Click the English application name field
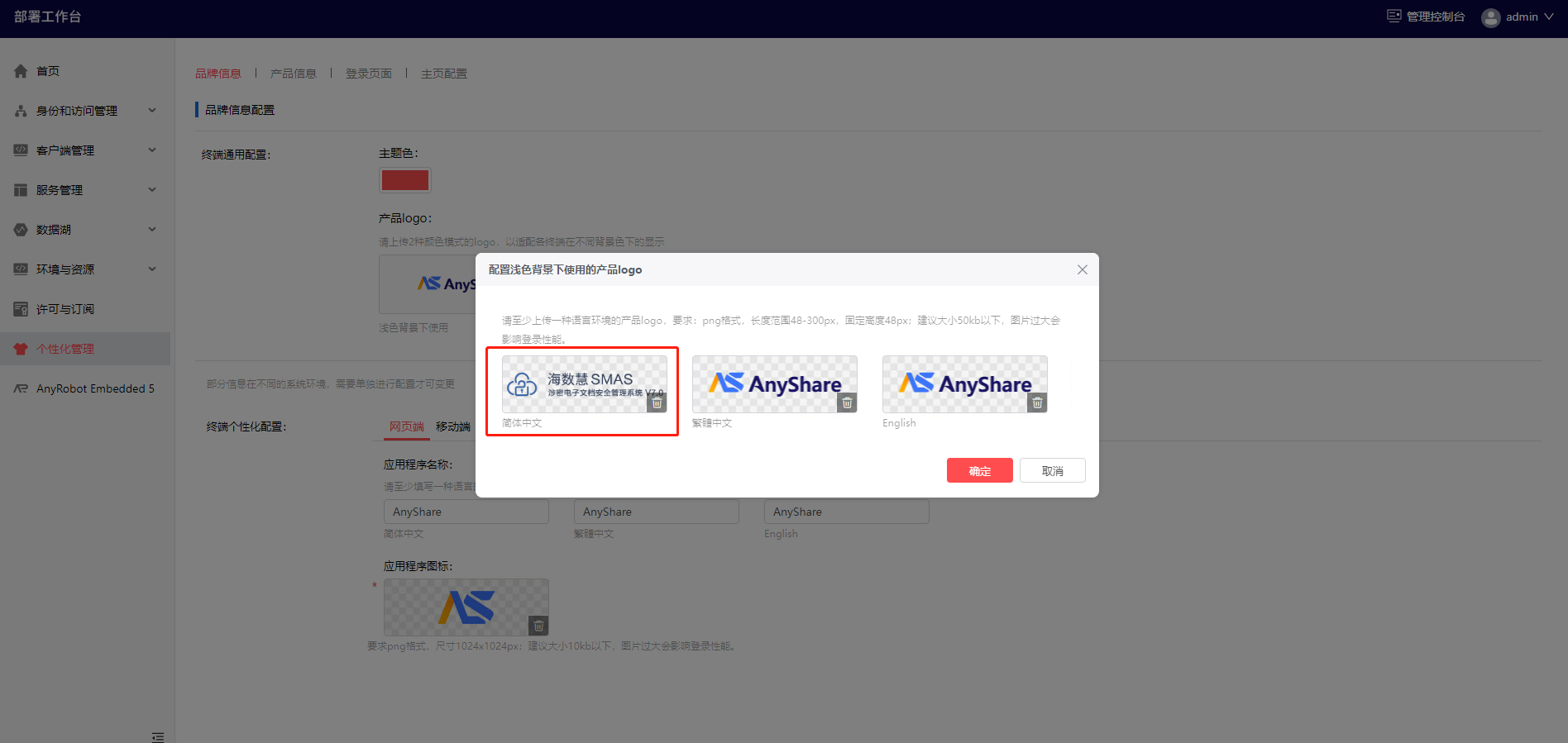1568x743 pixels. (x=847, y=512)
